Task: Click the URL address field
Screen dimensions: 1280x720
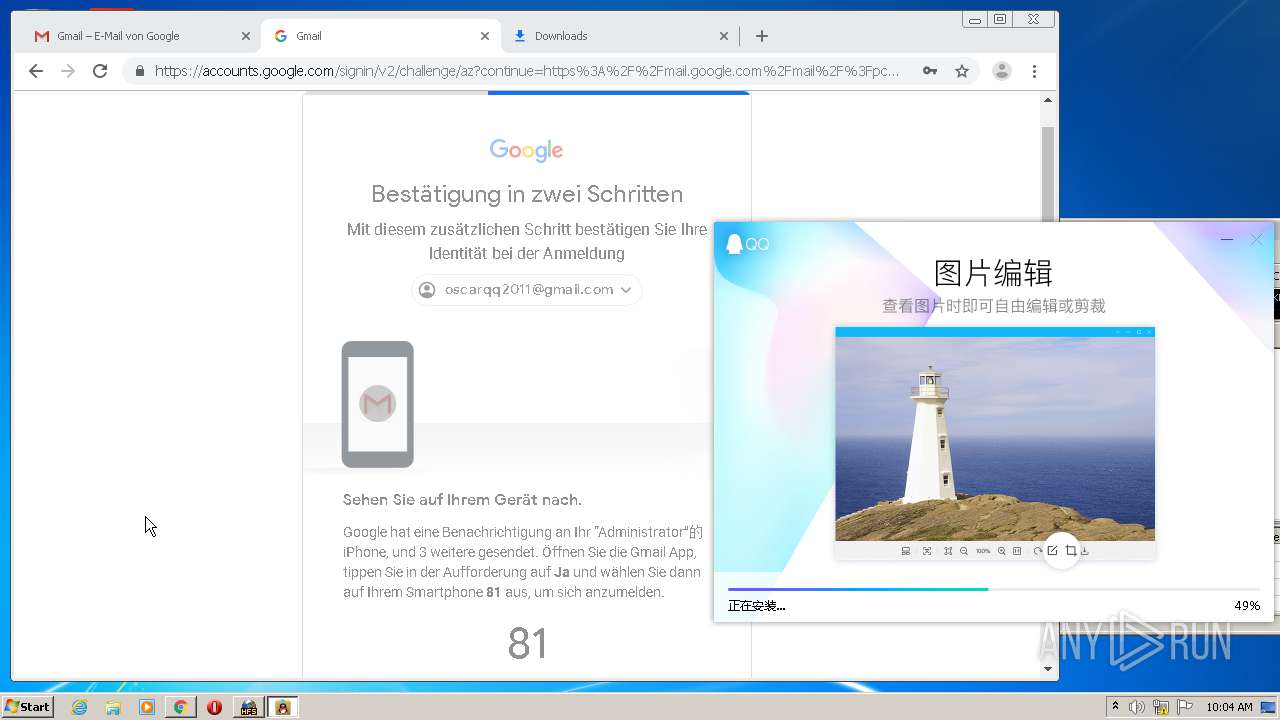Action: (x=527, y=71)
